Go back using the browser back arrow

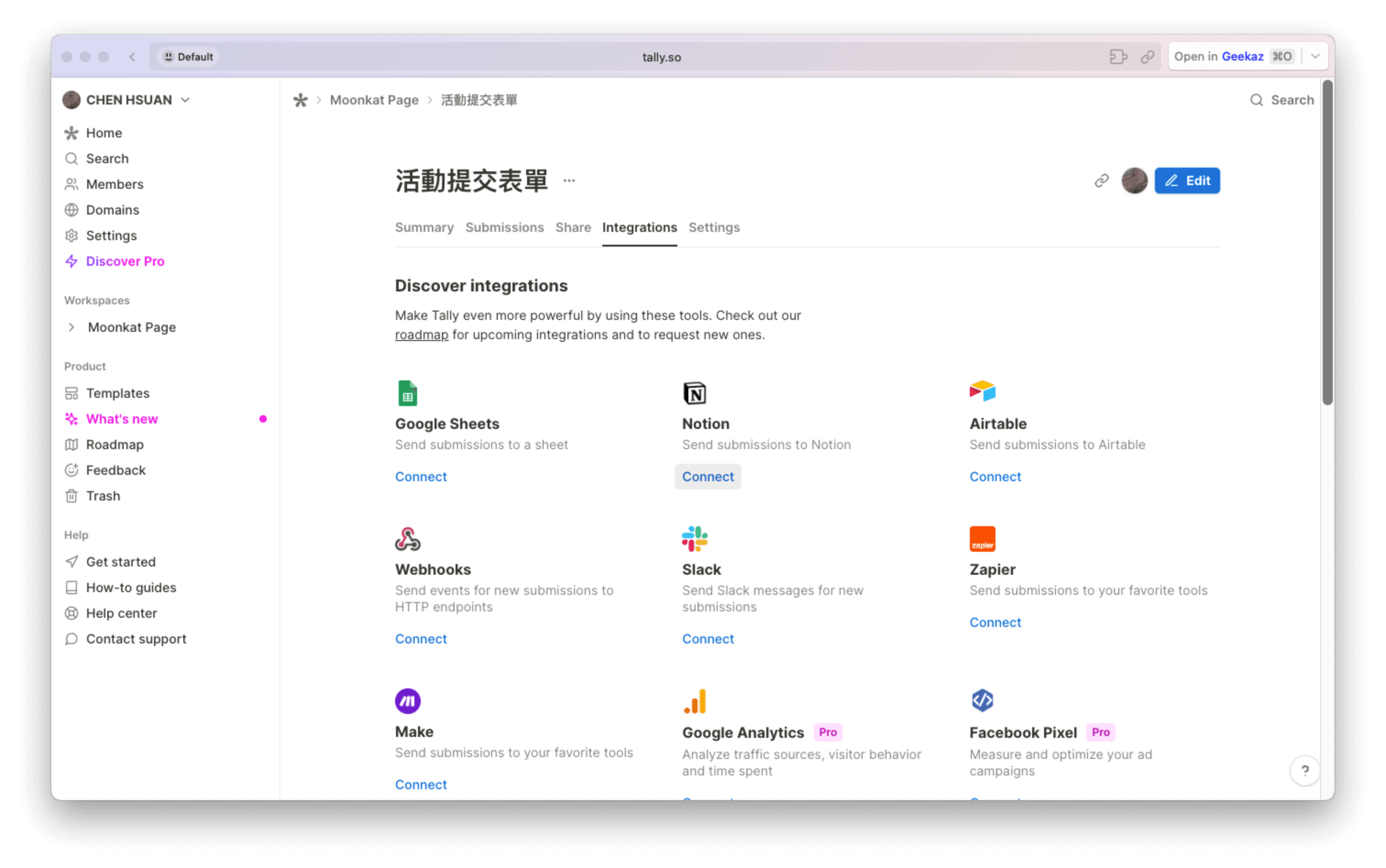(132, 56)
